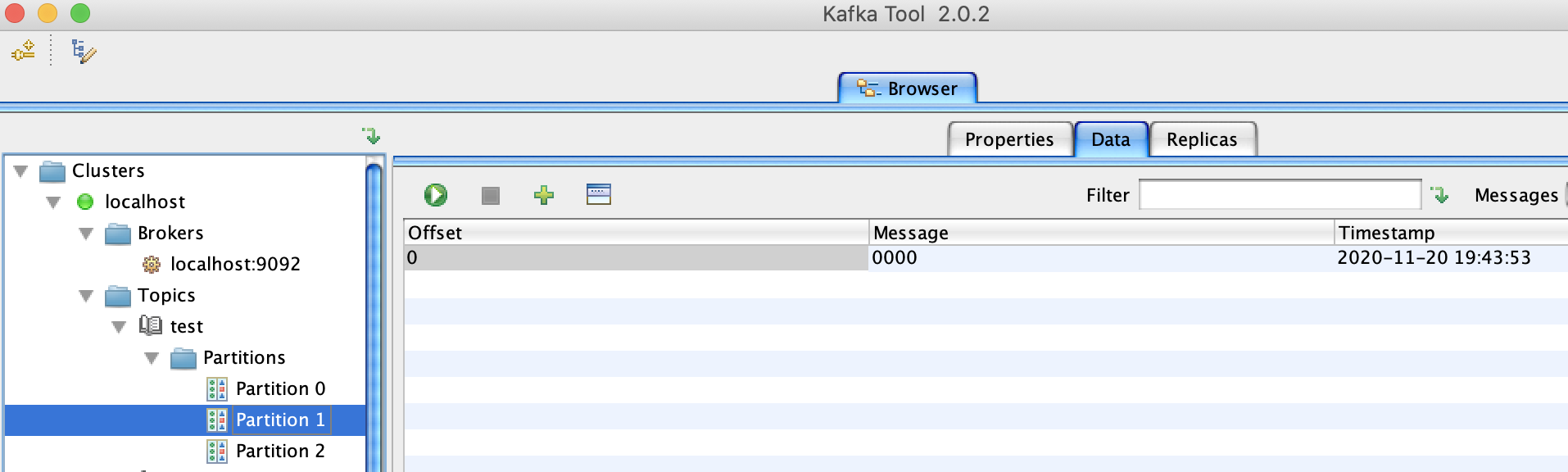Screen dimensions: 1568x472
Task: Click the gray stop button
Action: pyautogui.click(x=491, y=195)
